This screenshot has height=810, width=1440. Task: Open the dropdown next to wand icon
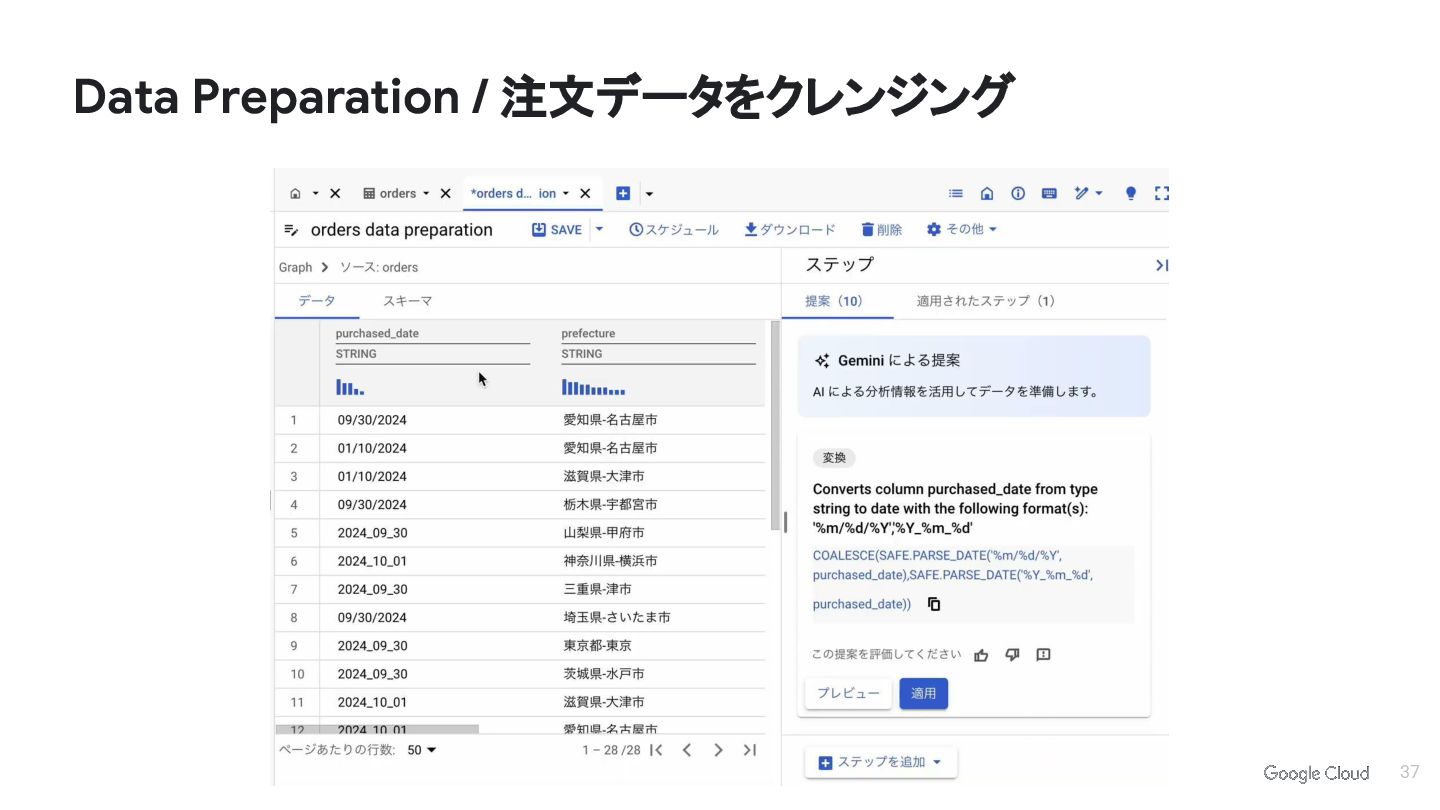(x=1099, y=194)
